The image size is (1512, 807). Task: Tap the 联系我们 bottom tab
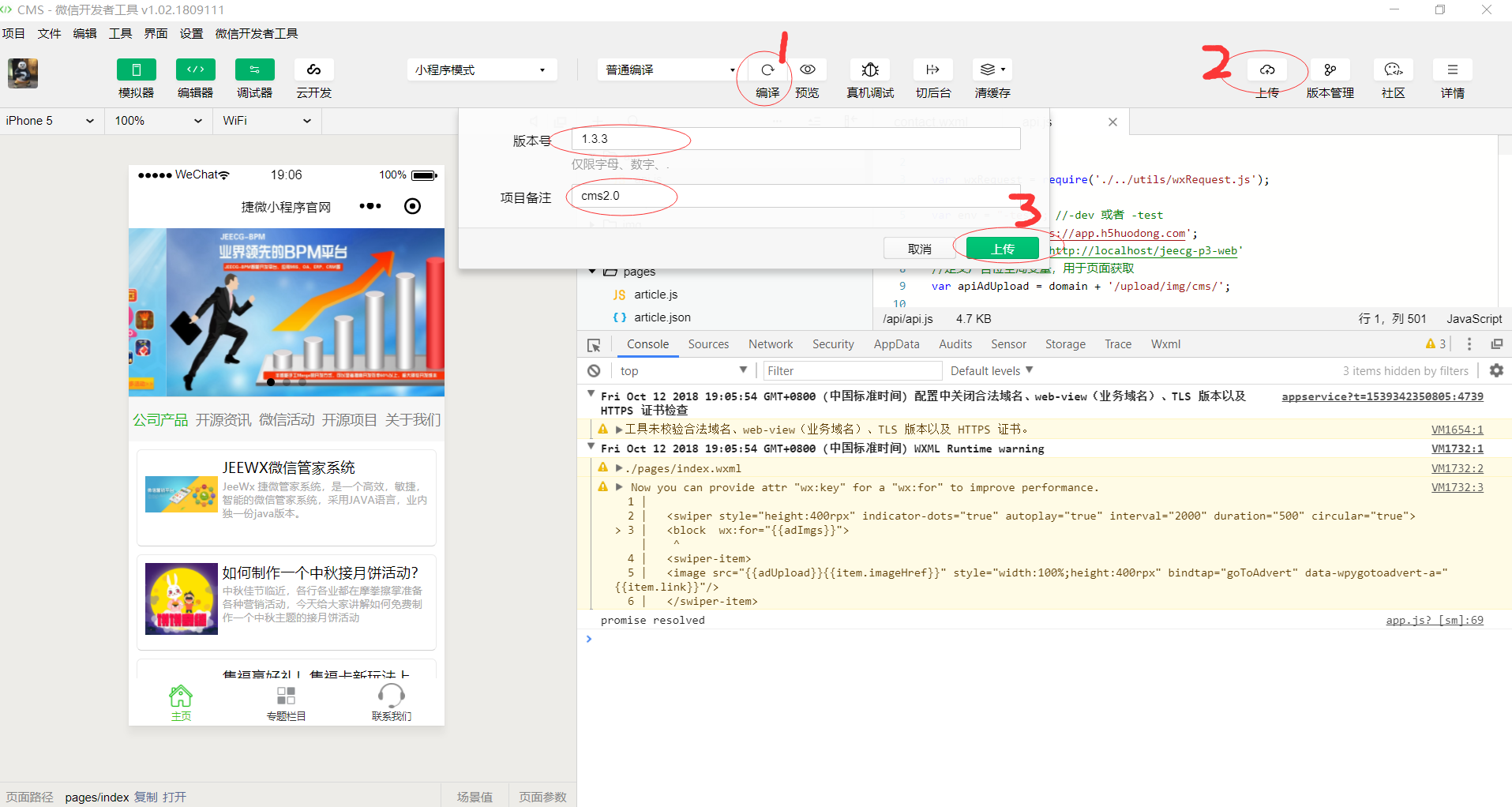point(392,703)
